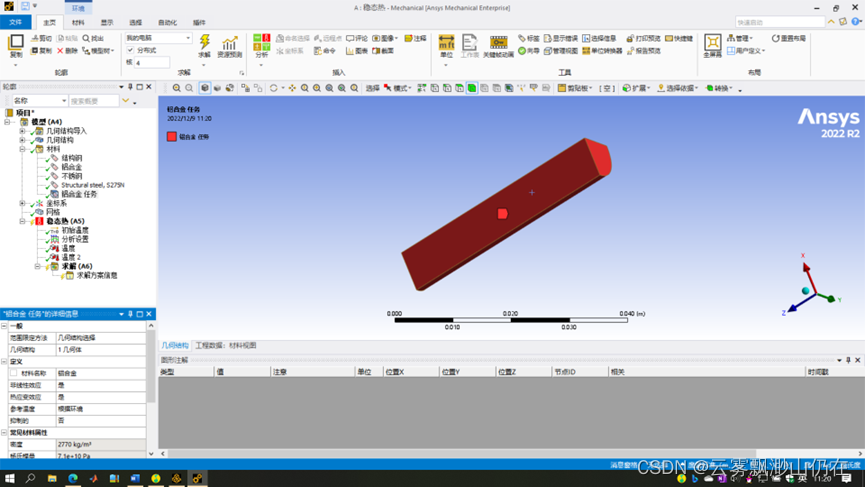The width and height of the screenshot is (865, 487).
Task: Click the Units ruler icon
Action: pyautogui.click(x=446, y=44)
